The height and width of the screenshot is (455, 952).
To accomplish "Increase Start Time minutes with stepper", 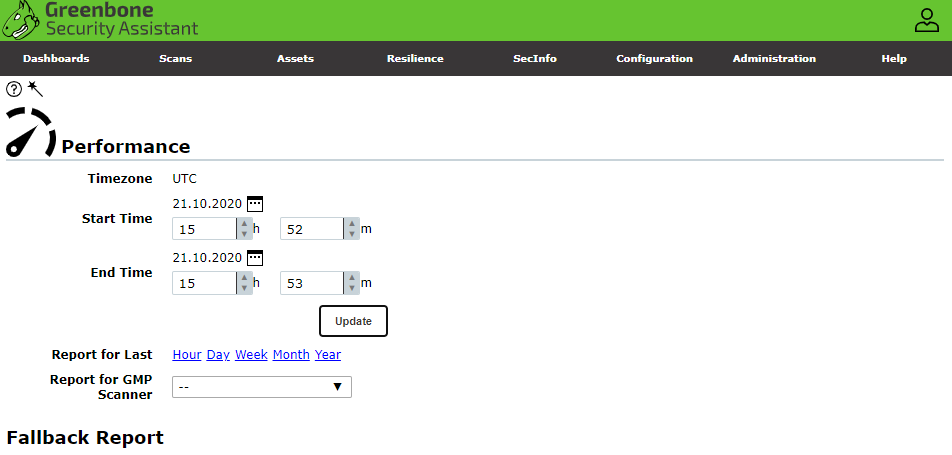I will click(x=351, y=224).
